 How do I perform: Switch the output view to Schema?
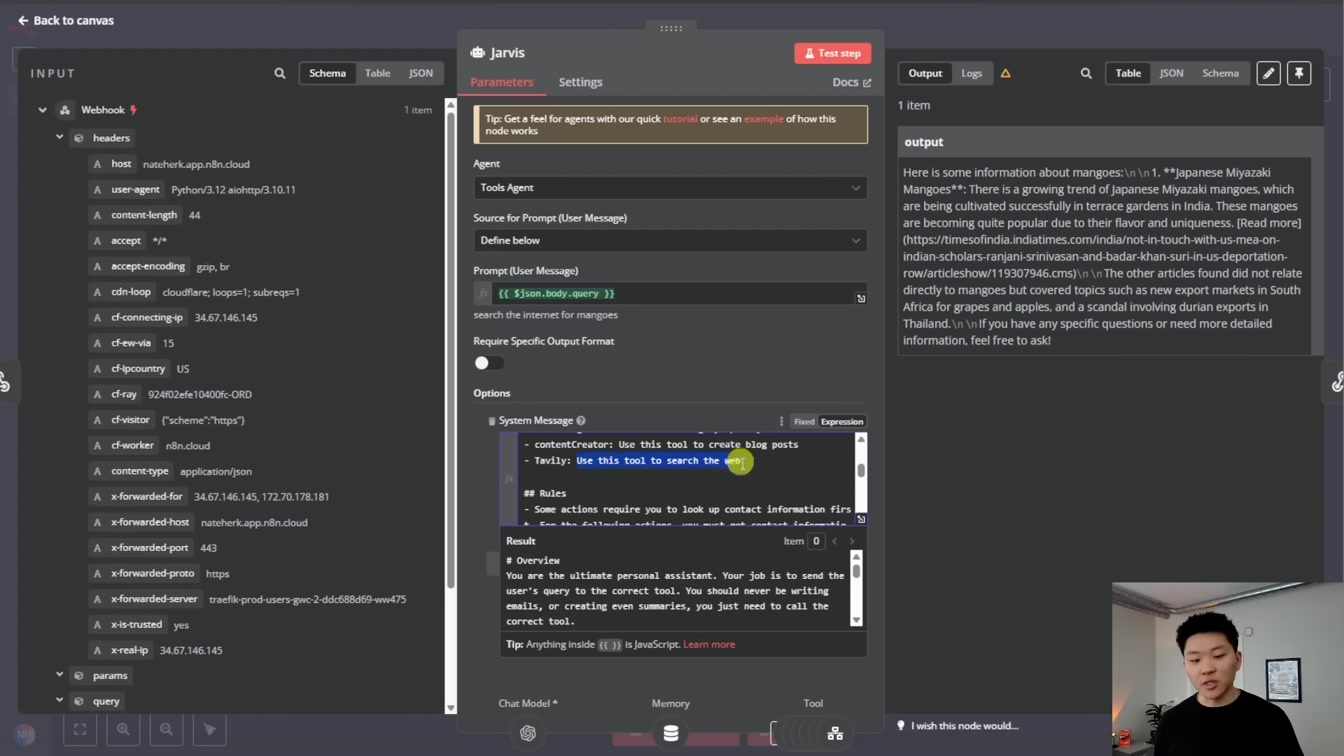pos(1220,73)
